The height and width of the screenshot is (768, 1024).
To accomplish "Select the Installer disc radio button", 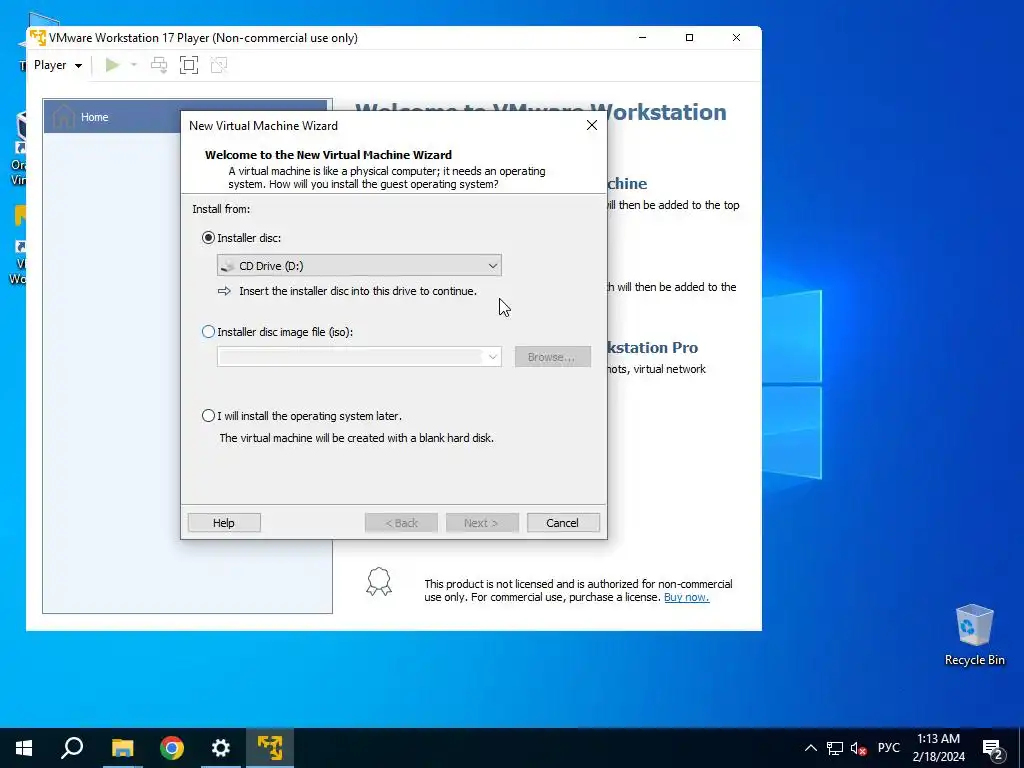I will pos(208,238).
